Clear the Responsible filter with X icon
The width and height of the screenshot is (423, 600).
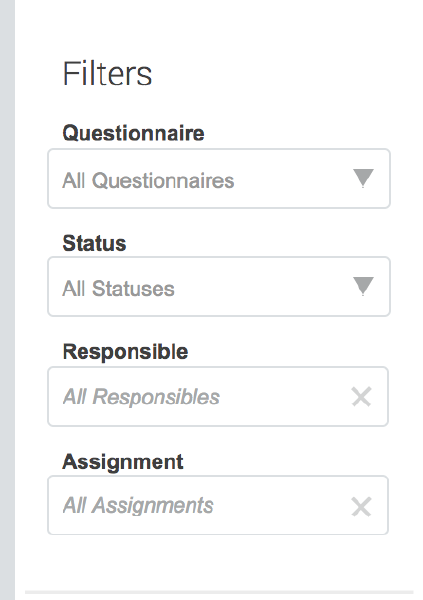[x=361, y=396]
